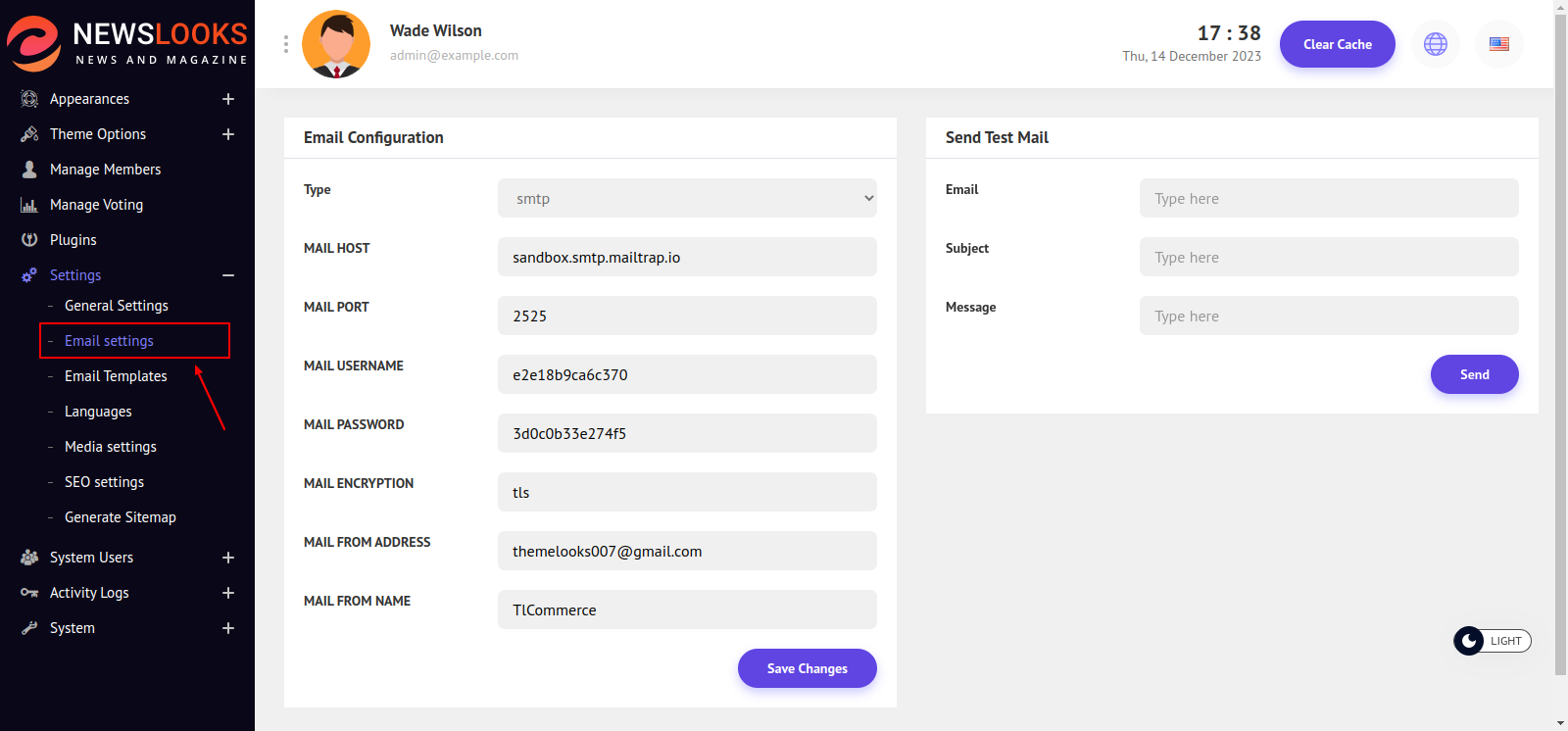This screenshot has width=1568, height=731.
Task: Expand the Theme Options plus sign
Action: (228, 134)
